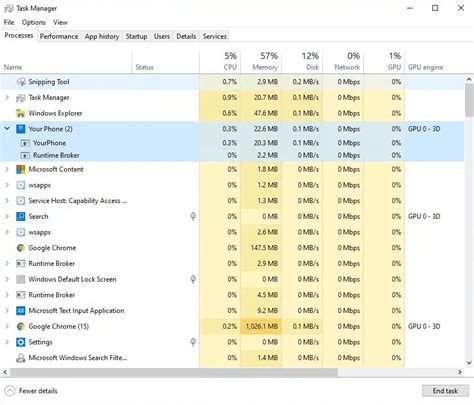Click the Search process magnifier icon
The height and width of the screenshot is (405, 474).
pyautogui.click(x=21, y=216)
